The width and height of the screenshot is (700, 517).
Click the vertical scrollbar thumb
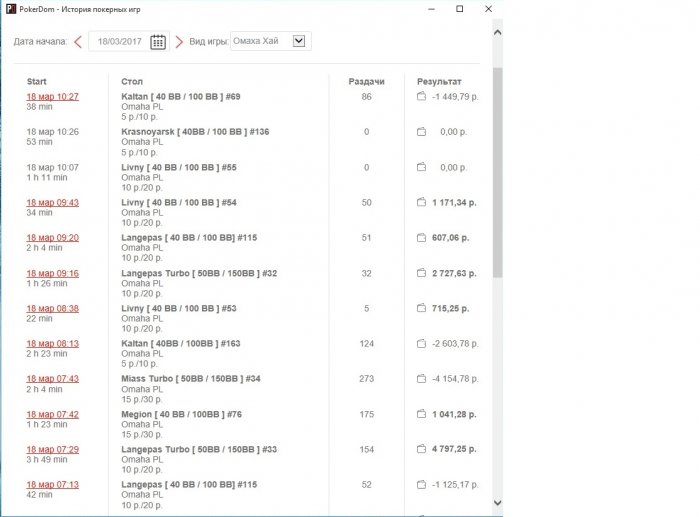[498, 170]
